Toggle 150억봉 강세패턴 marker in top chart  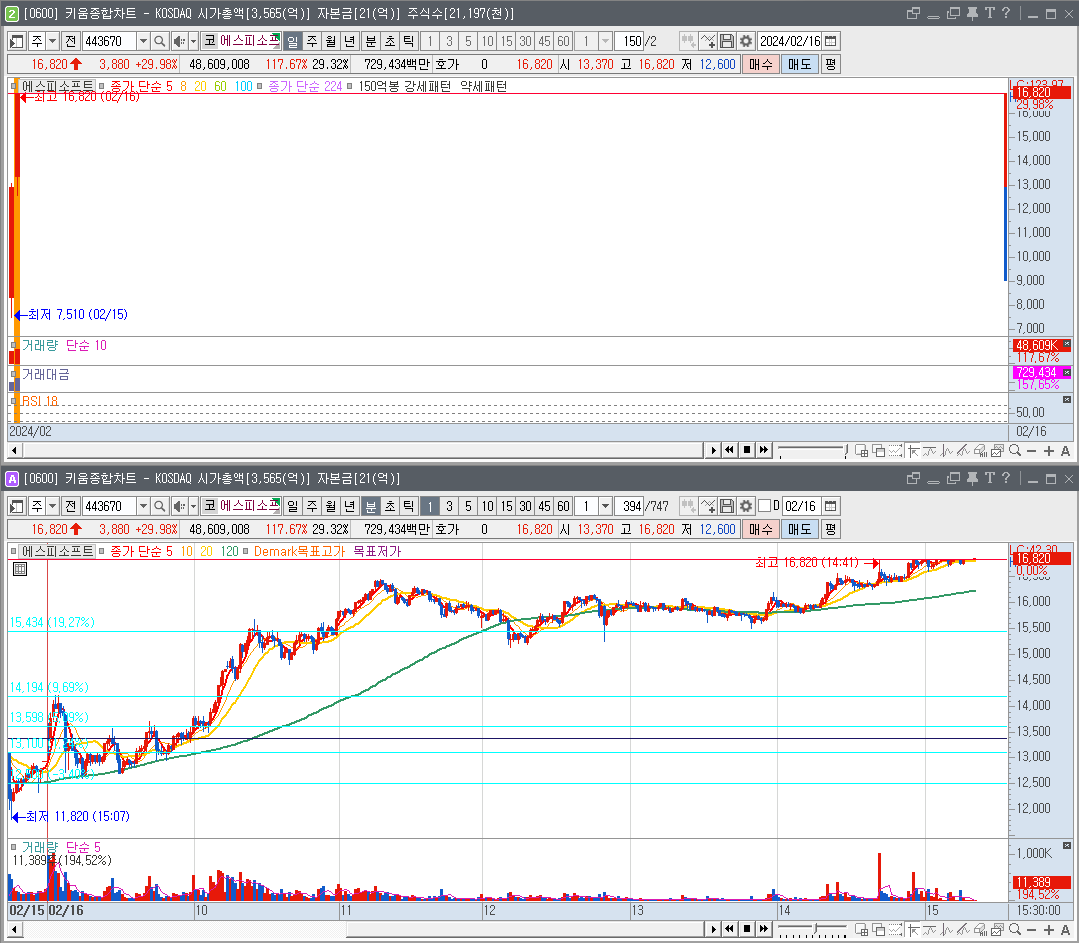click(350, 86)
